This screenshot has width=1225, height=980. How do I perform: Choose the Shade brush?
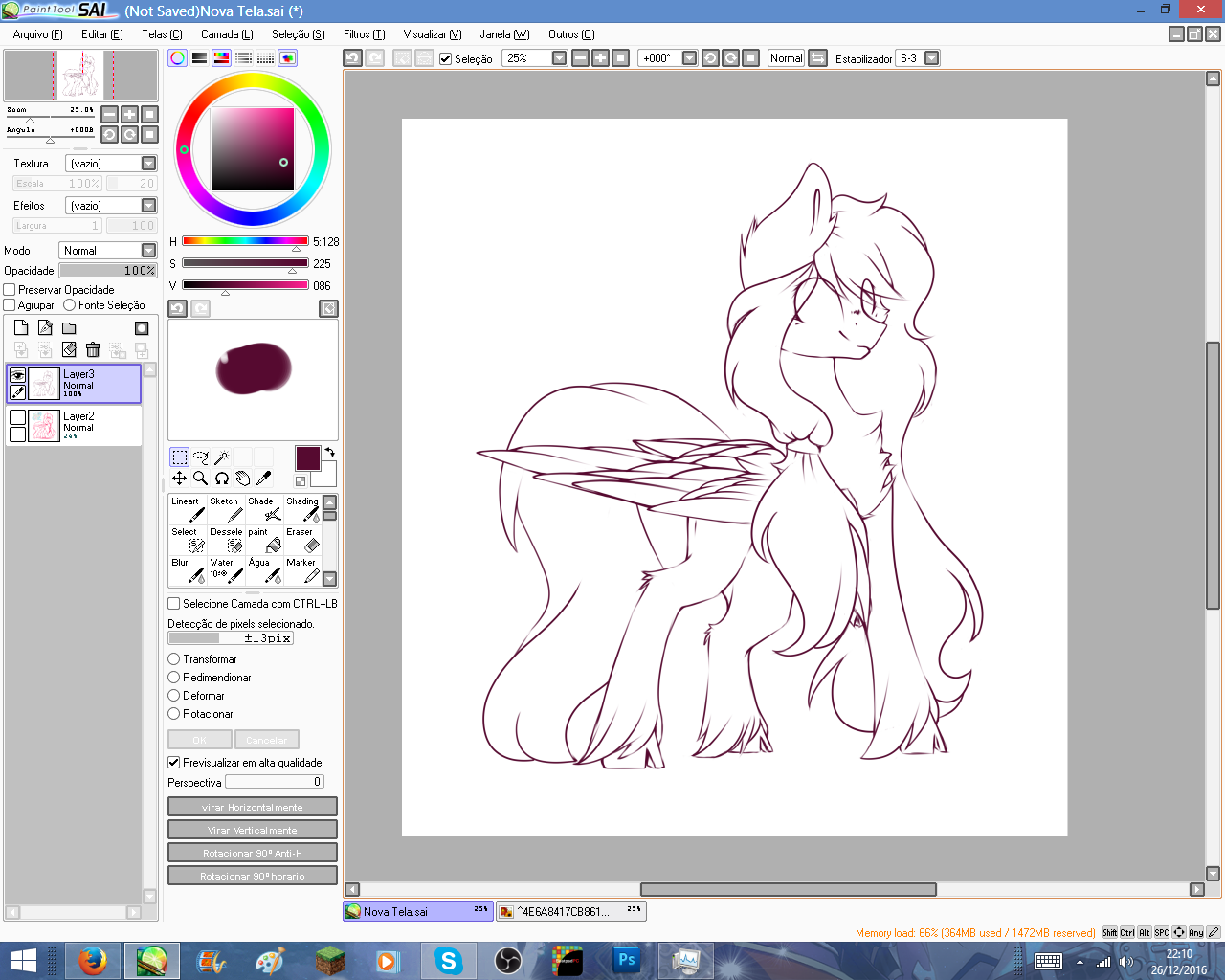coord(264,510)
